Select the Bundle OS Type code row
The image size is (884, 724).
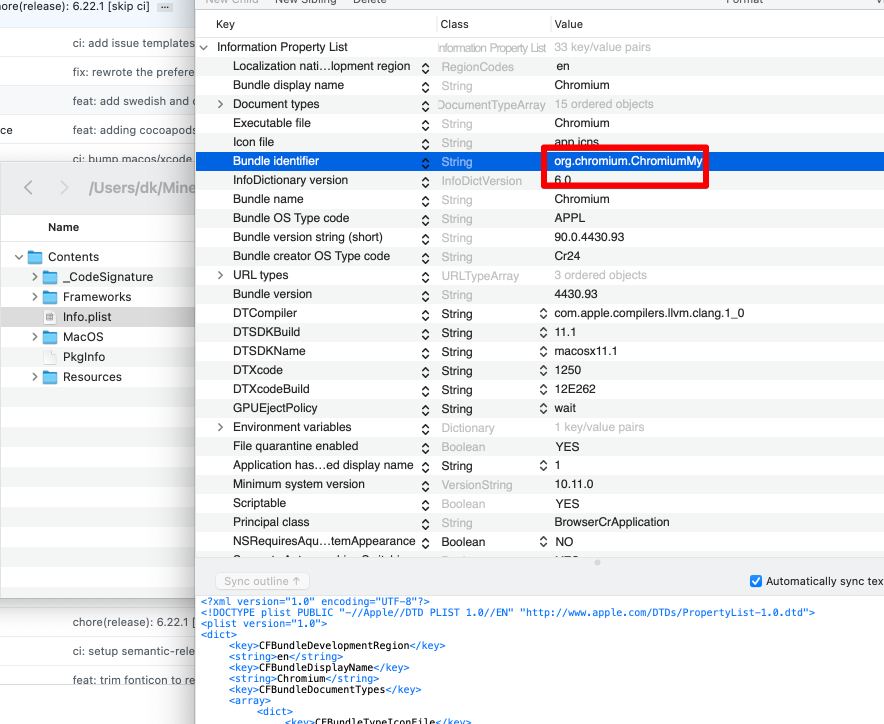(540, 219)
